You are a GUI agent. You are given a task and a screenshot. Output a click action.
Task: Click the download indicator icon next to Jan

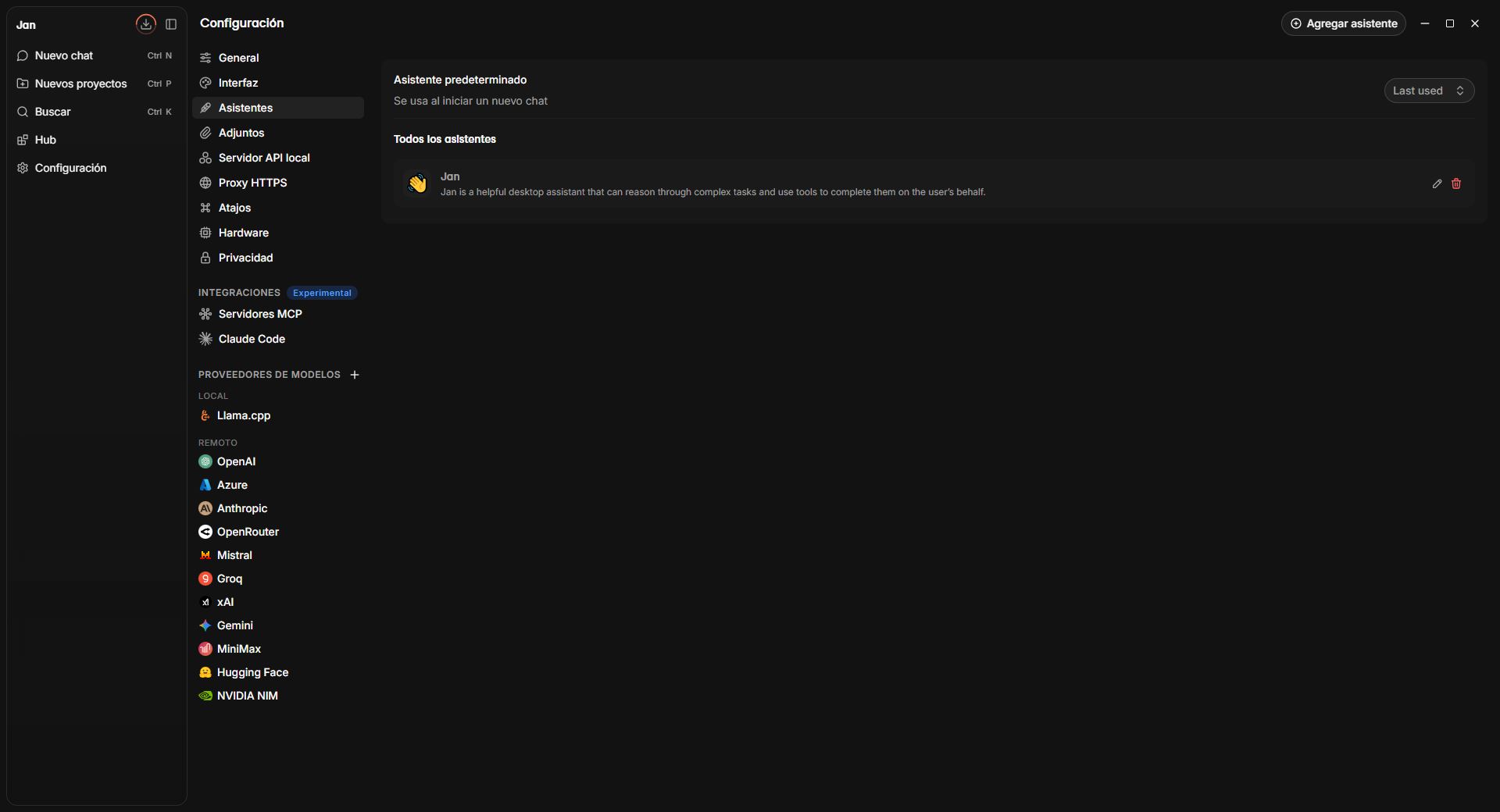[146, 24]
